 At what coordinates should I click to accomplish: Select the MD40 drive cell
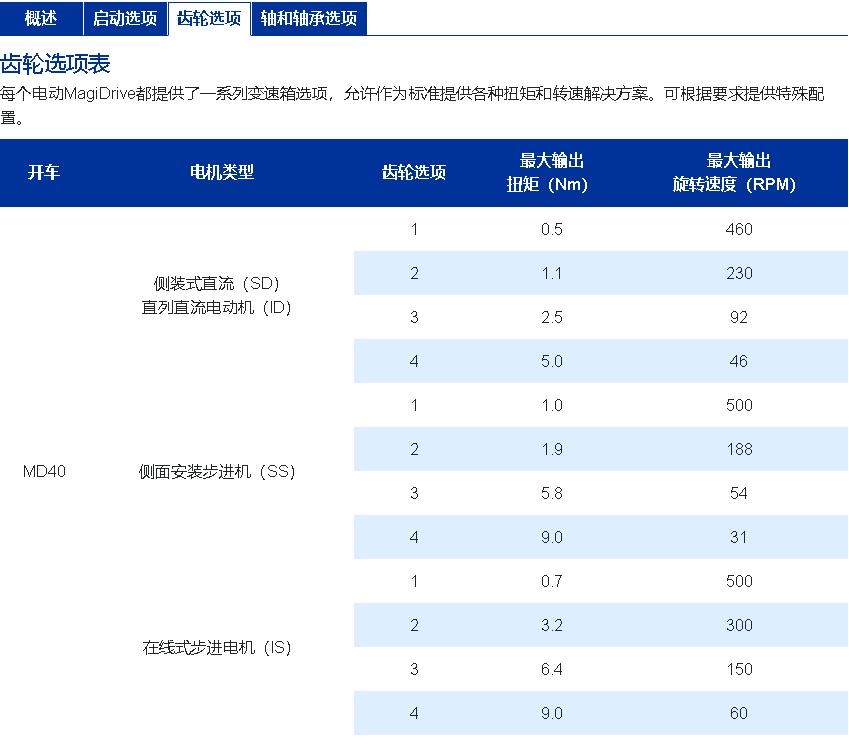[44, 471]
